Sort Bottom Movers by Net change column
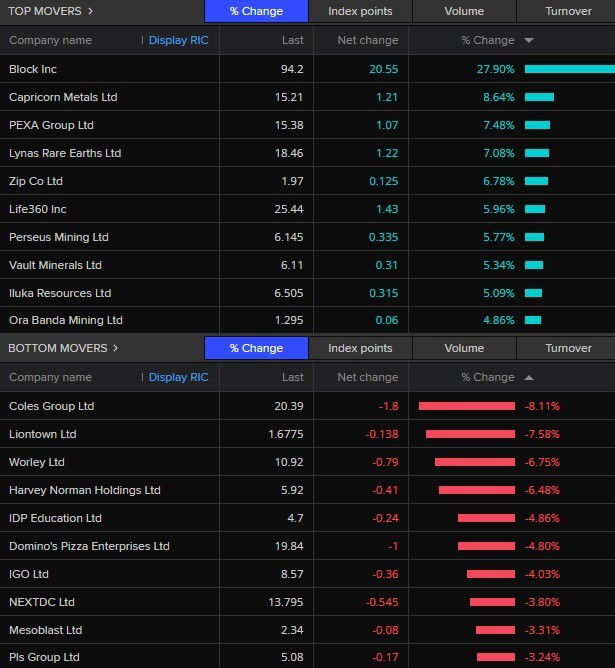The width and height of the screenshot is (615, 668). [x=367, y=378]
